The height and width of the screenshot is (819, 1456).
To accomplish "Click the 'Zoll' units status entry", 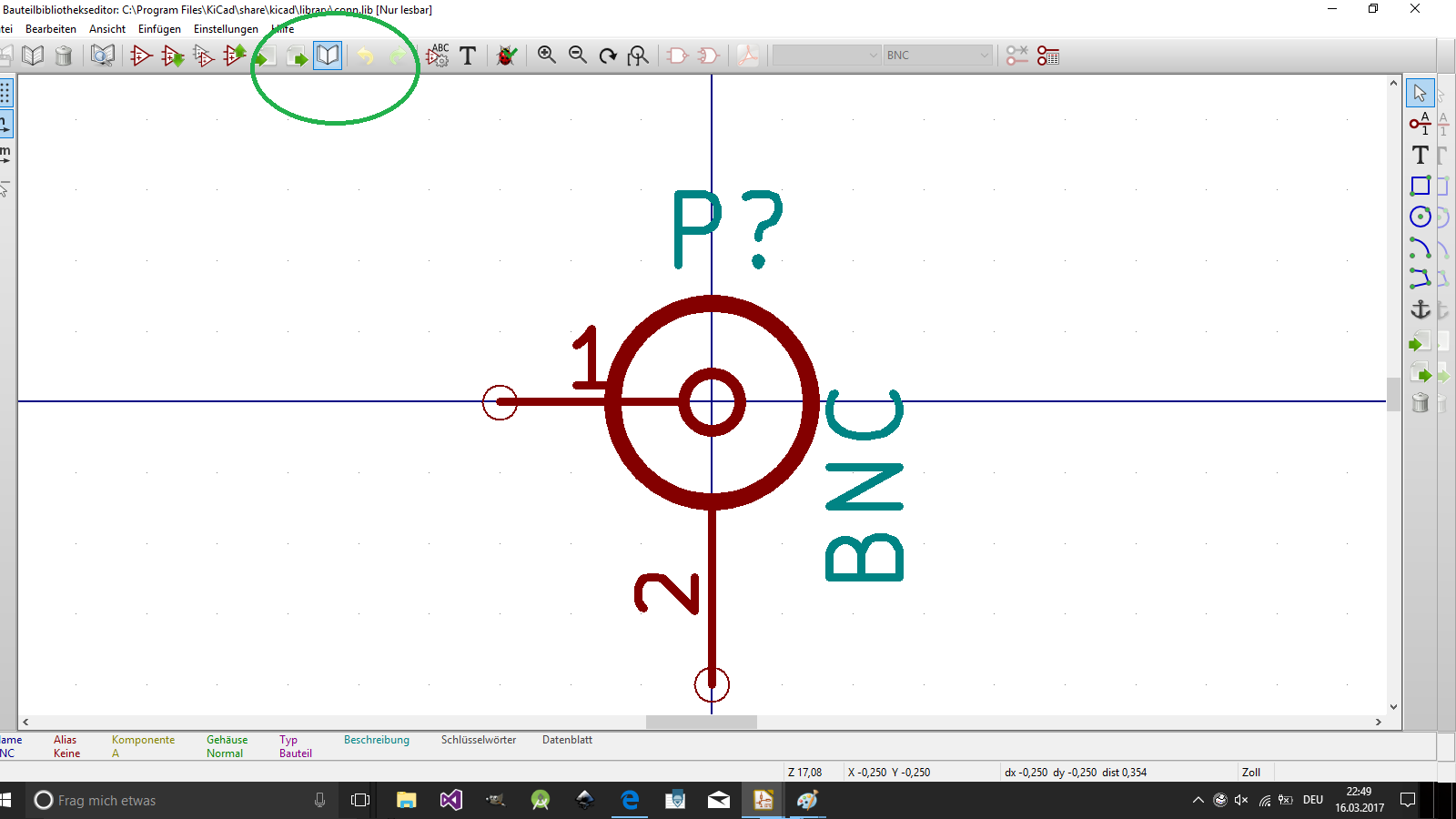I will coord(1251,773).
